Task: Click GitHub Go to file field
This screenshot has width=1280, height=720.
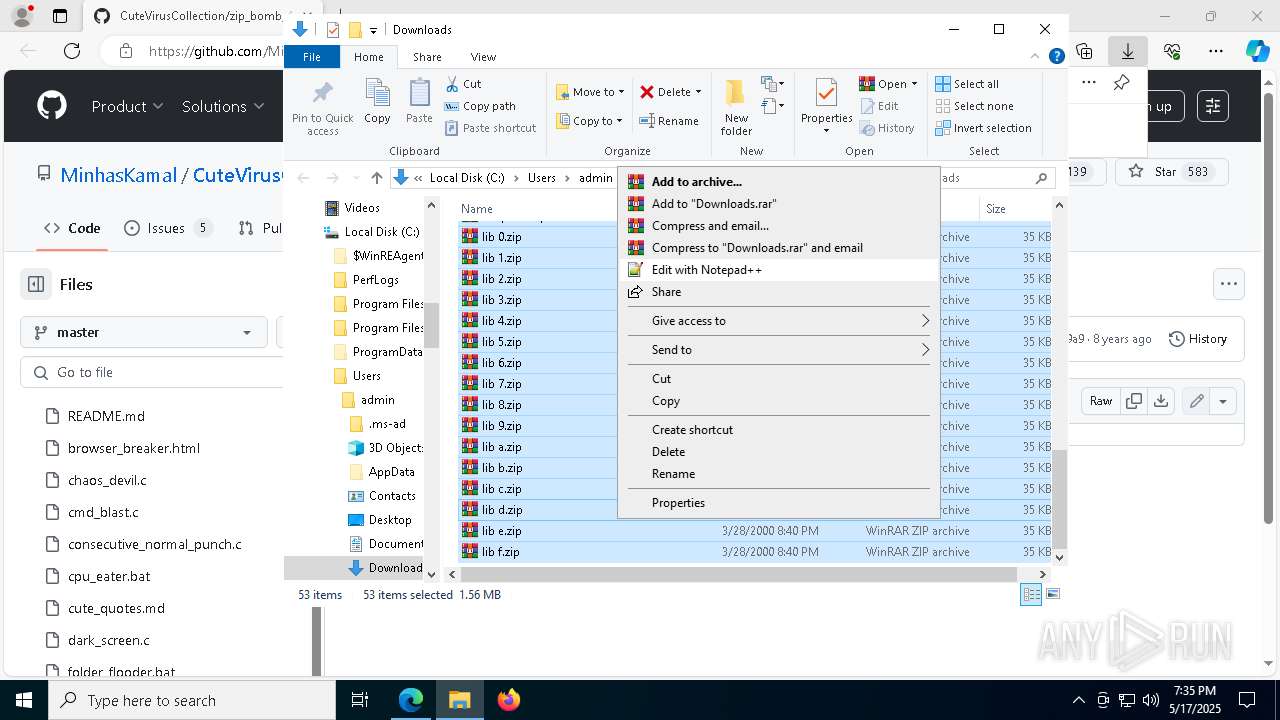Action: click(152, 372)
